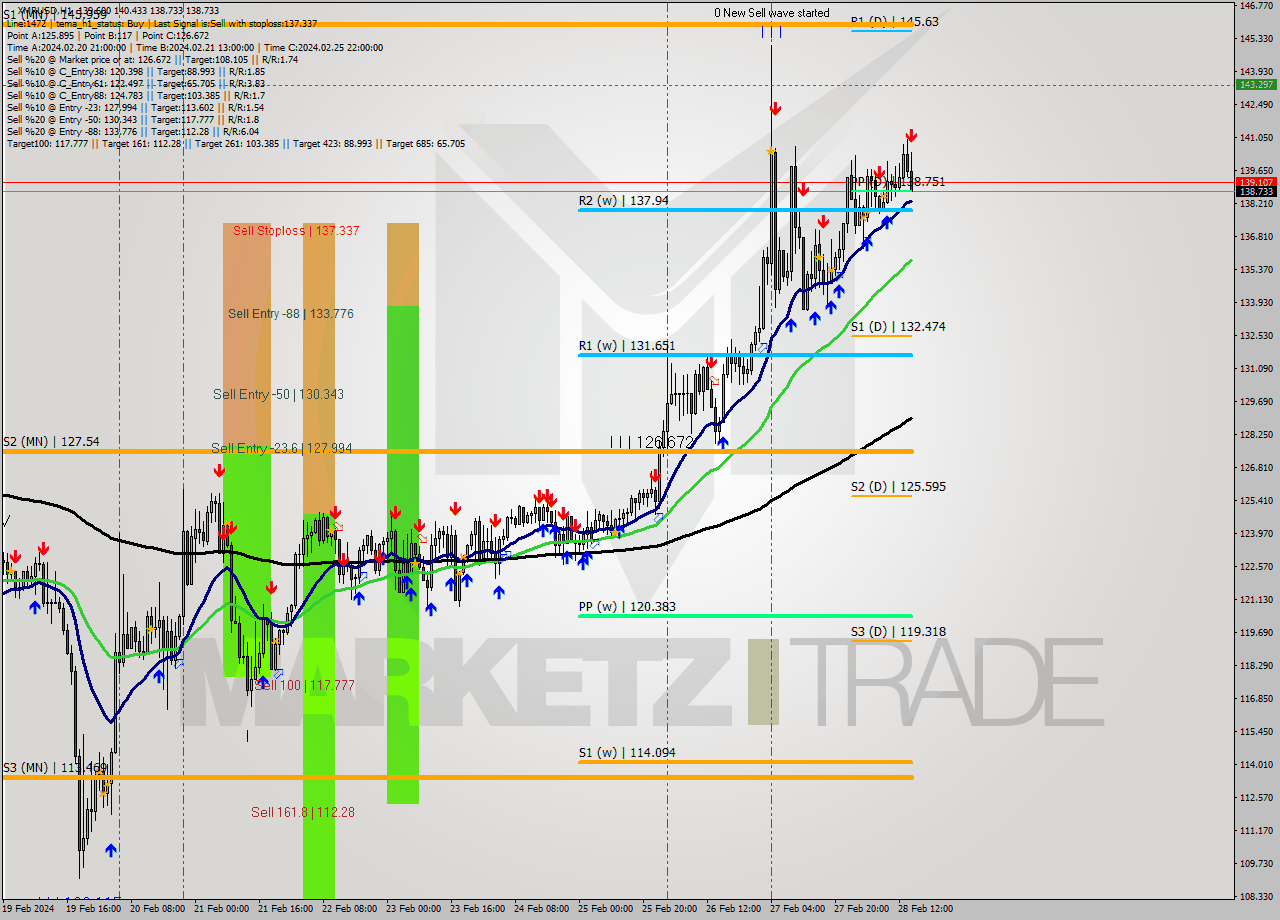
Task: Click the 108.330 price axis label
Action: point(1256,897)
